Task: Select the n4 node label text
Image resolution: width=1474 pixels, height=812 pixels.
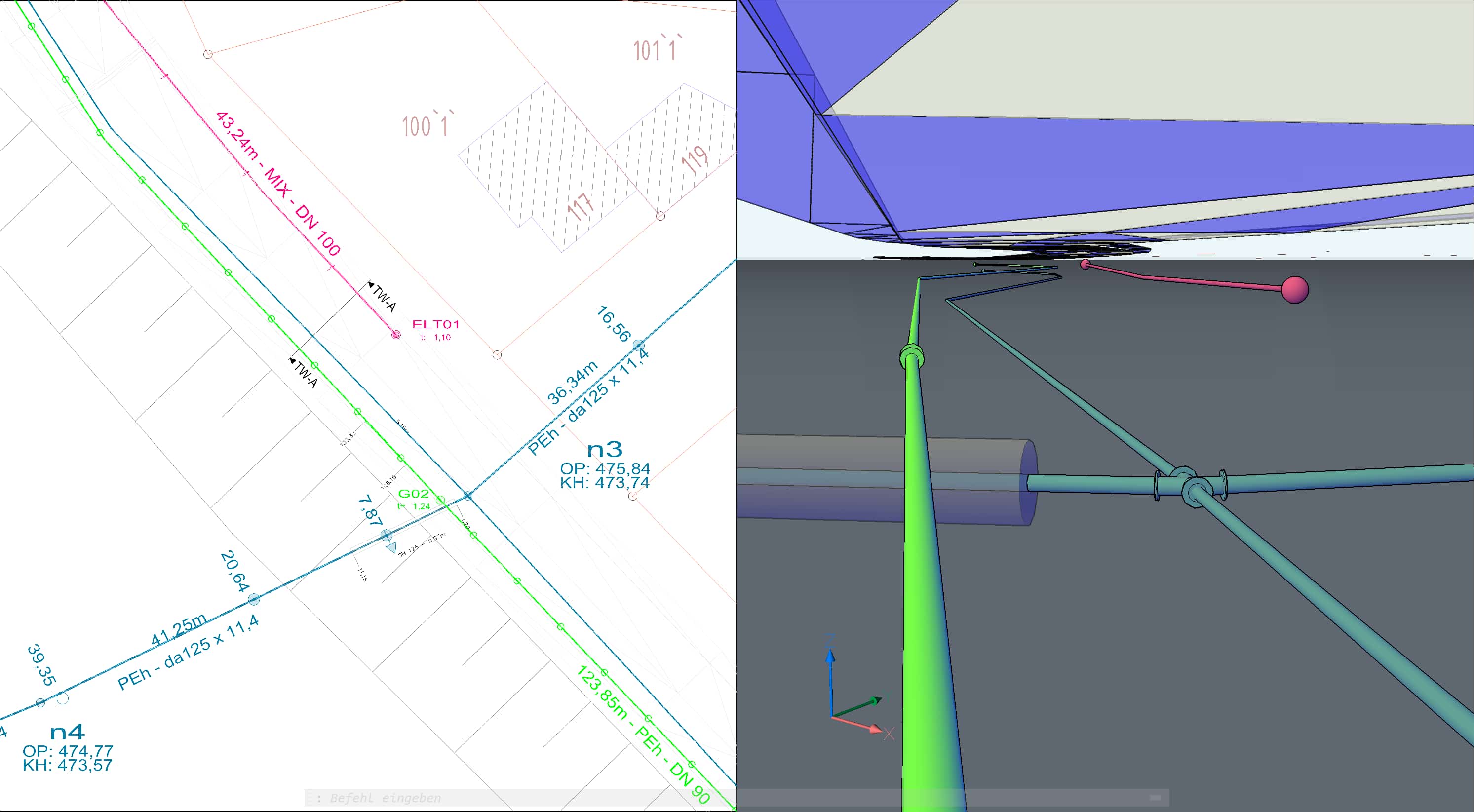Action: 67,733
